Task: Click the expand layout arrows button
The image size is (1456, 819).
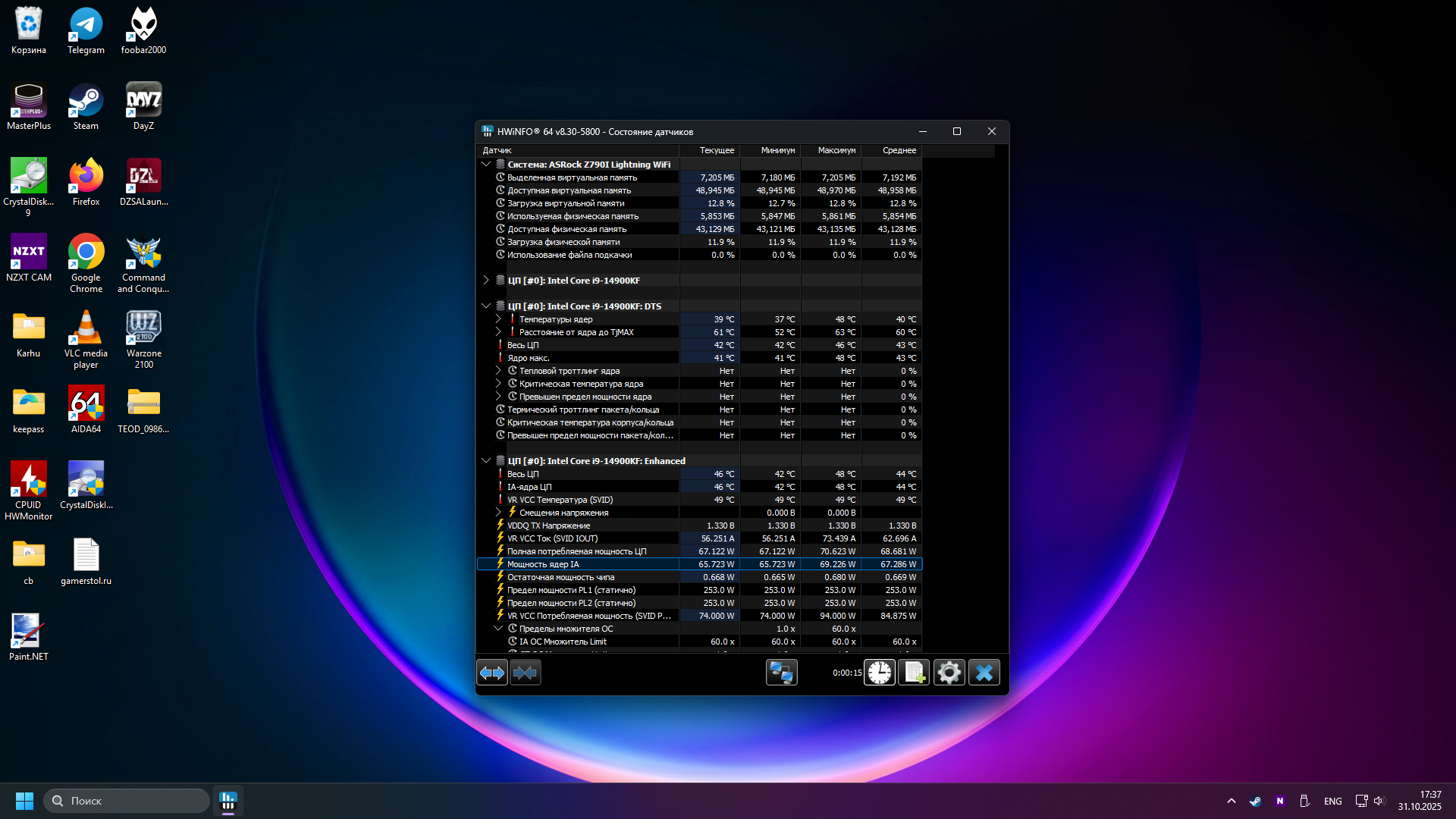Action: click(492, 673)
